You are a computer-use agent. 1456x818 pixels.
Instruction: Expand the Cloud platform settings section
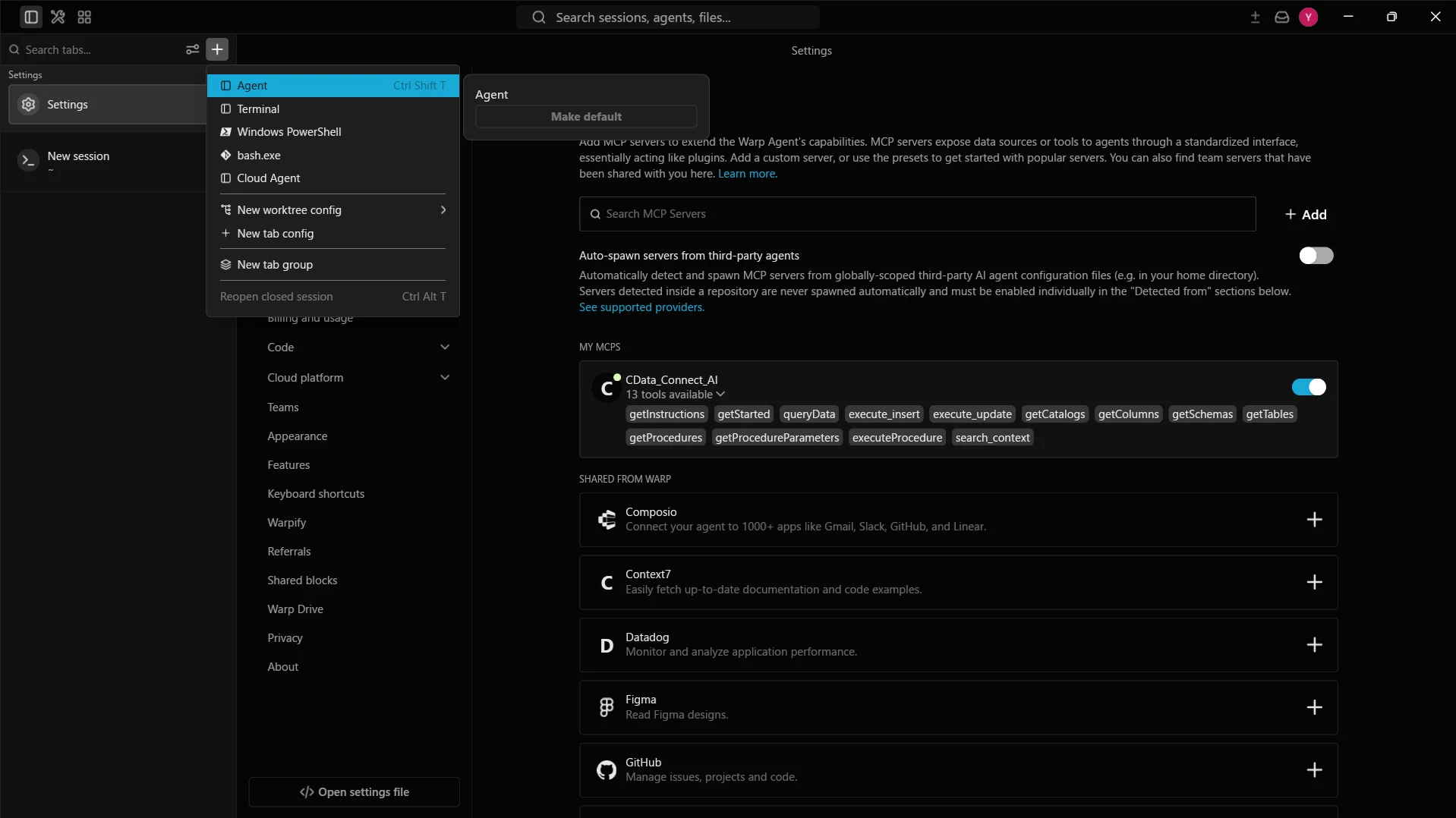click(358, 378)
